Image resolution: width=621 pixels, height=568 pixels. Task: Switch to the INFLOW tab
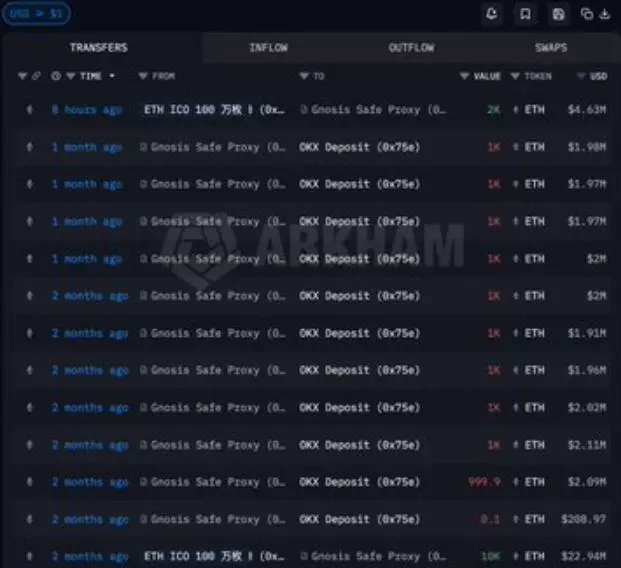click(269, 48)
